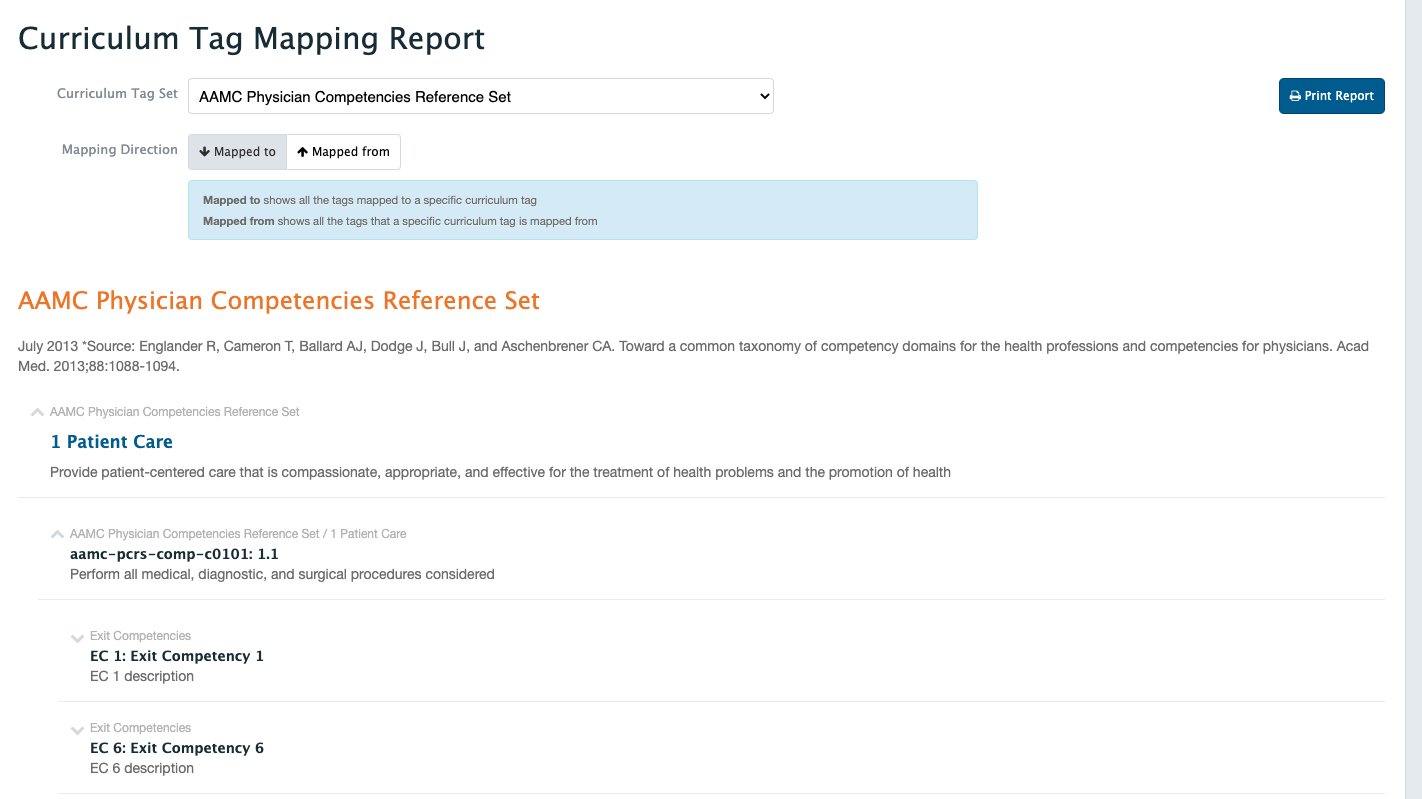Open the Curriculum Tag Set dropdown
This screenshot has width=1422, height=799.
(480, 96)
